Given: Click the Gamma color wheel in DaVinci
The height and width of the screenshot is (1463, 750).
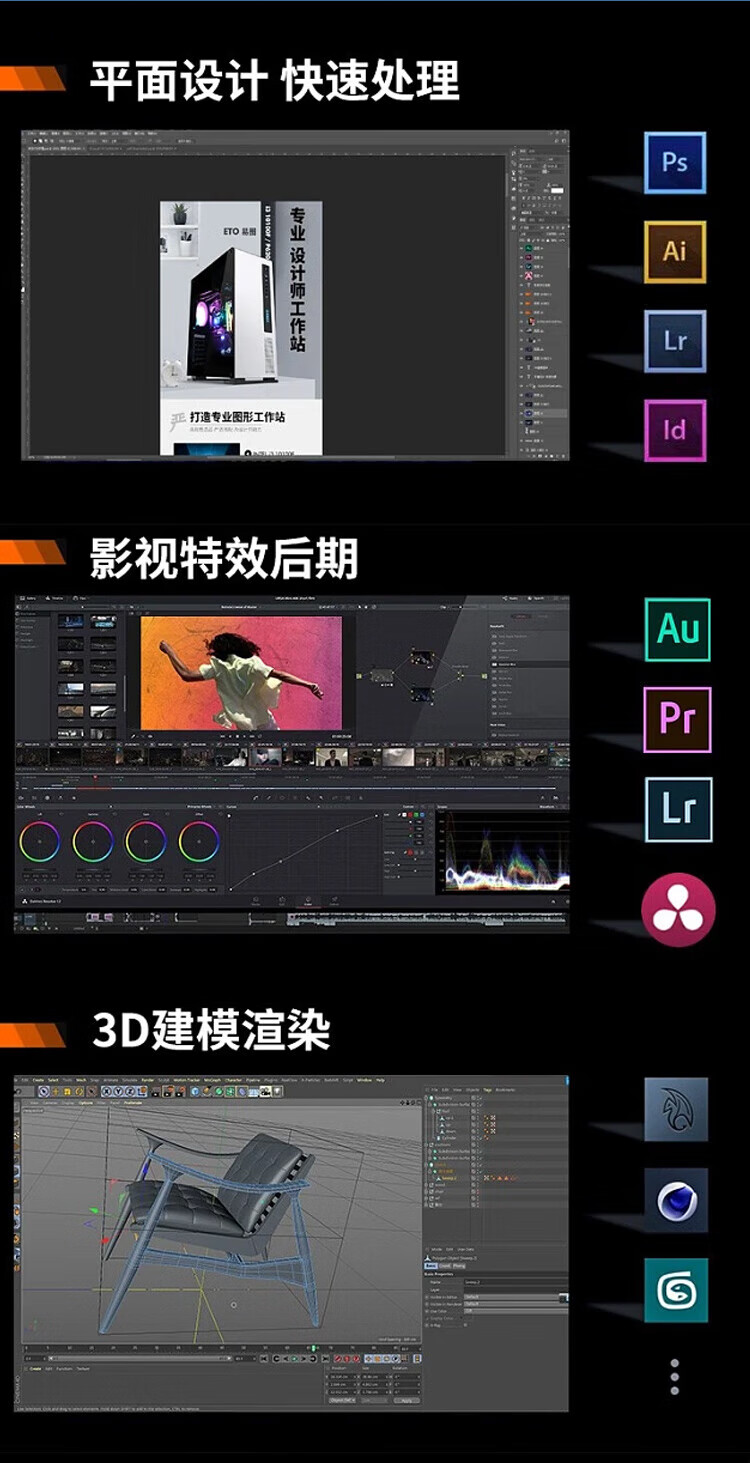Looking at the screenshot, I should 92,841.
